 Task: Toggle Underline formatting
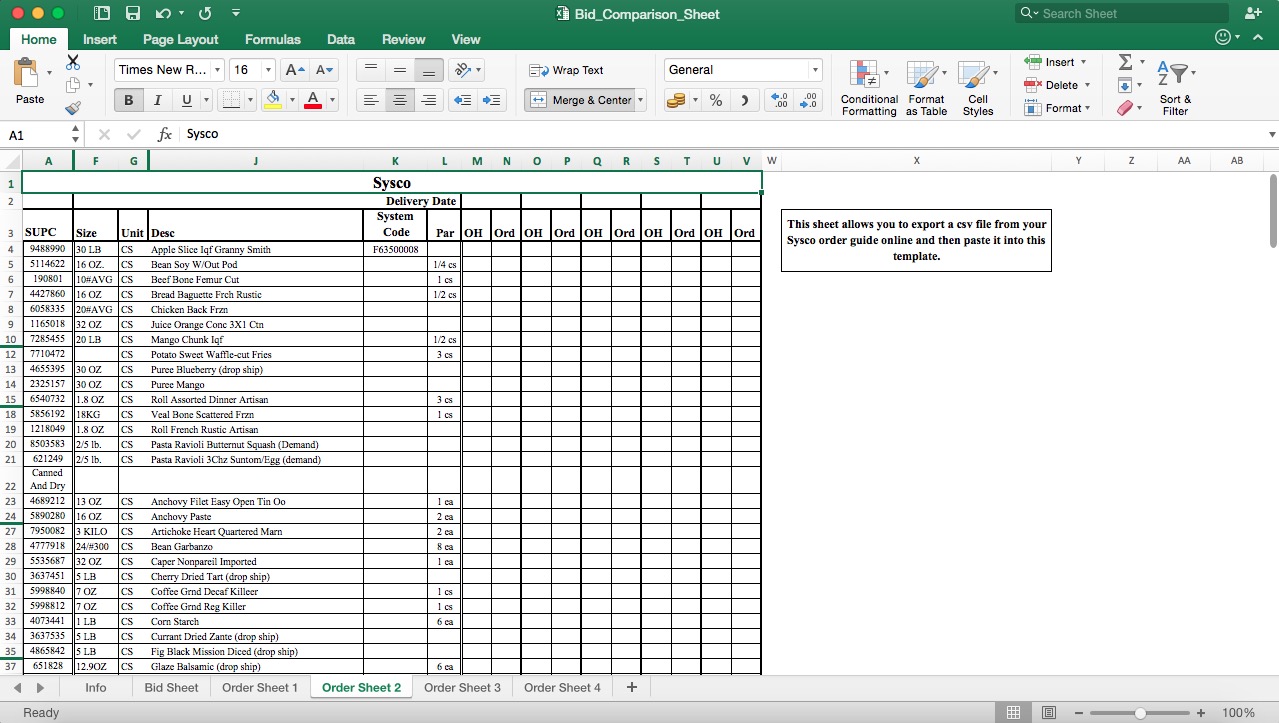pyautogui.click(x=186, y=100)
